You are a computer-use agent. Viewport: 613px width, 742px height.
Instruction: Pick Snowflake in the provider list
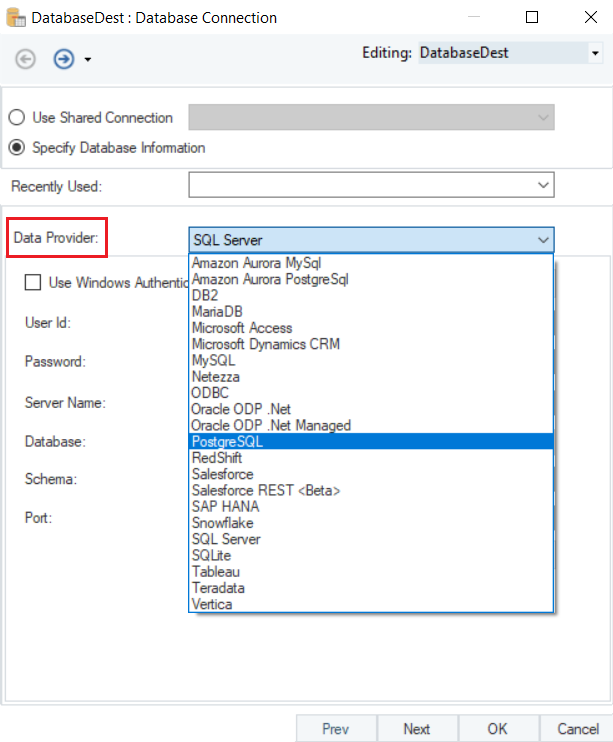223,523
